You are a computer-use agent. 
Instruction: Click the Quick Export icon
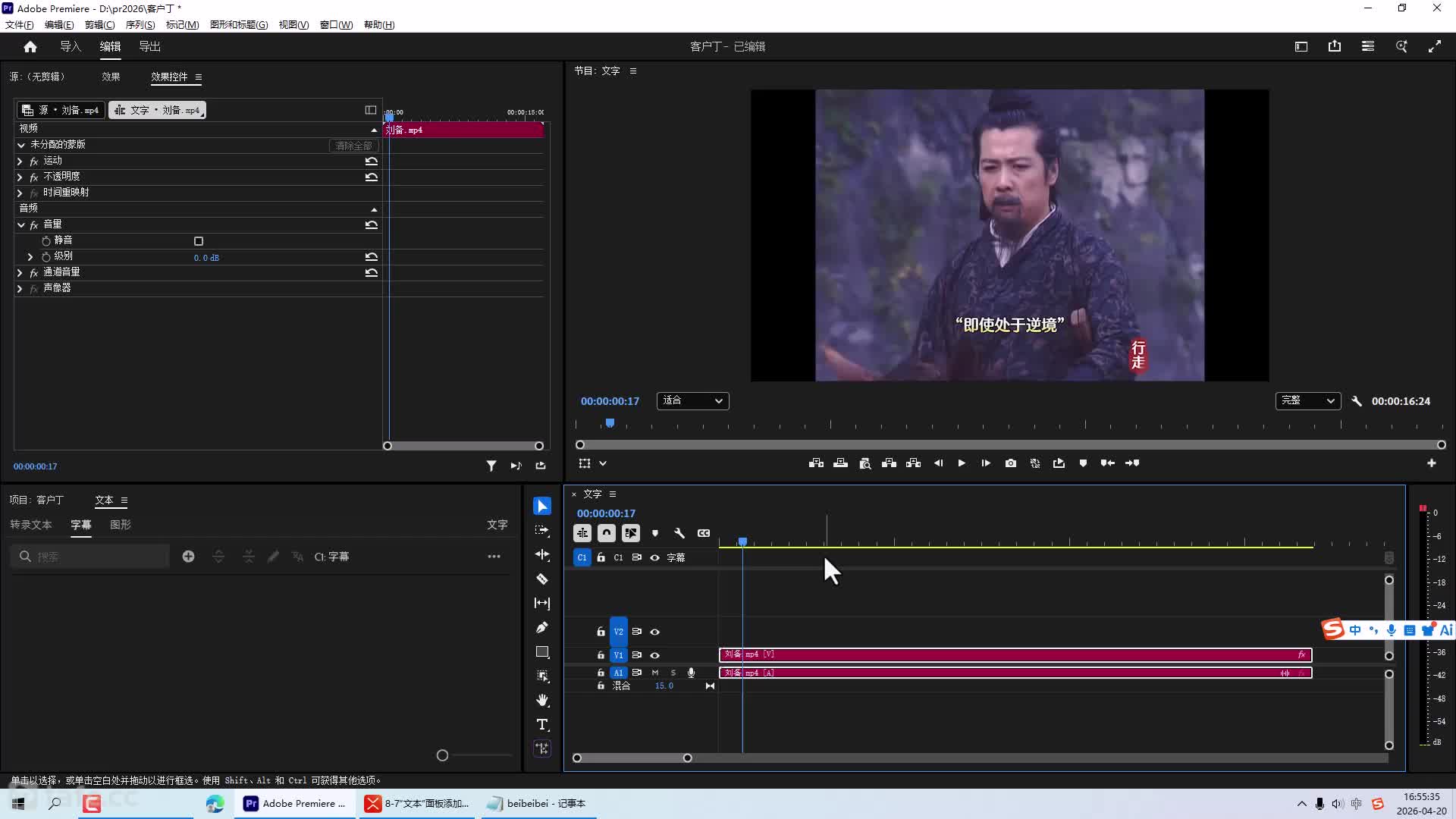[1335, 47]
